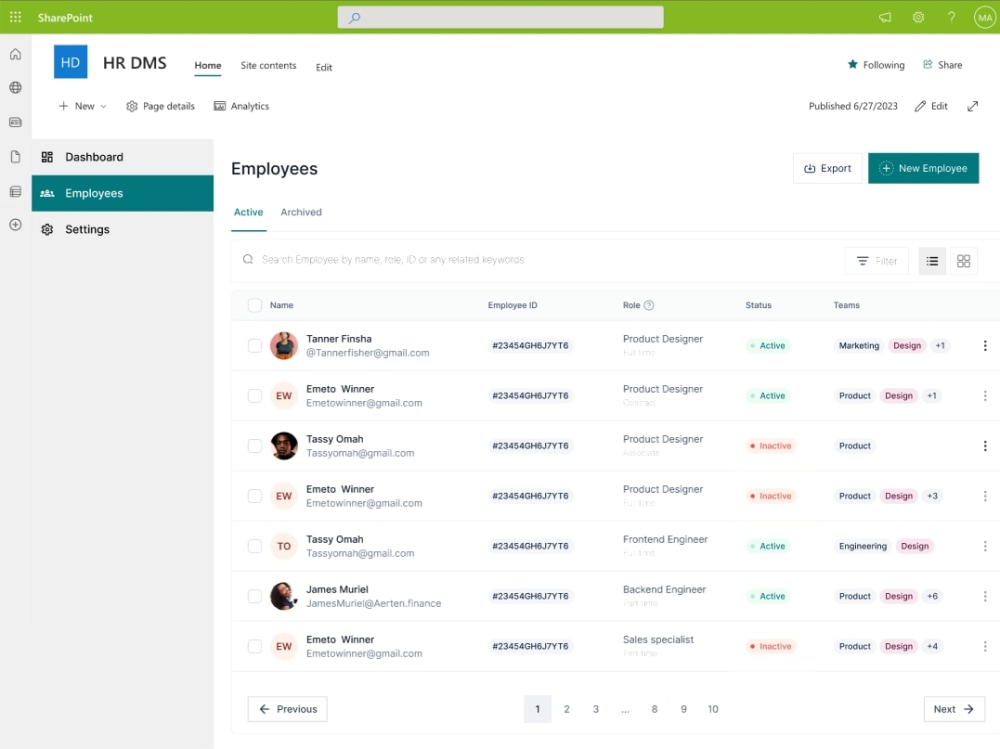The width and height of the screenshot is (1000, 749).
Task: Switch to grid view for employees
Action: pos(963,261)
